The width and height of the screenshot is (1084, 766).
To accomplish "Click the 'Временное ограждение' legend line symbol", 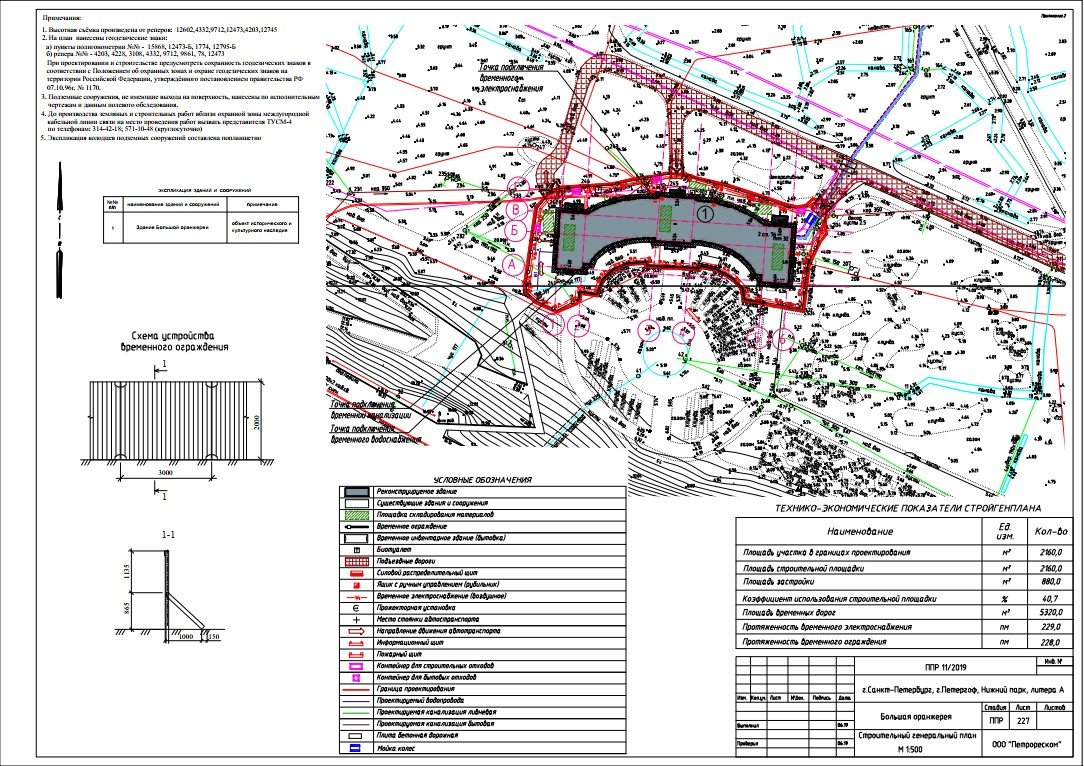I will click(x=356, y=526).
